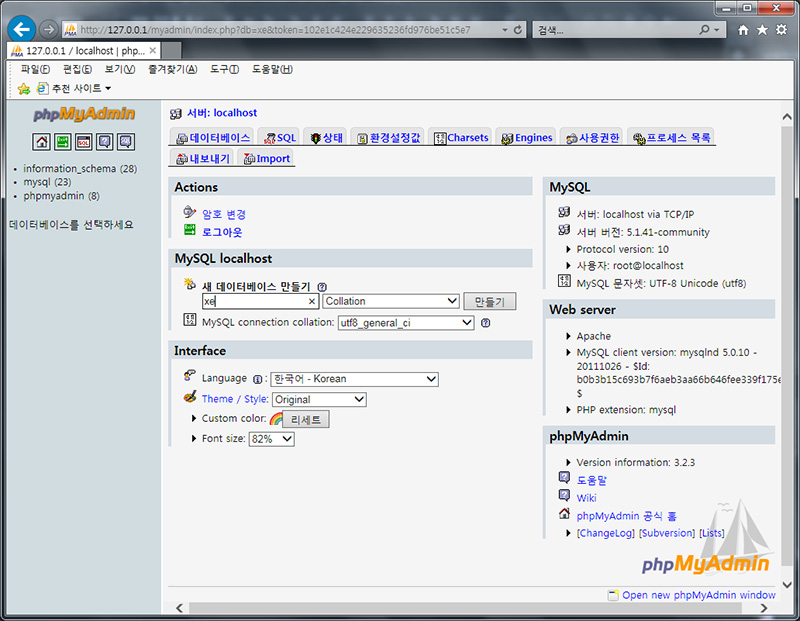Open the browser Tools gear icon
The width and height of the screenshot is (800, 621).
tap(781, 30)
